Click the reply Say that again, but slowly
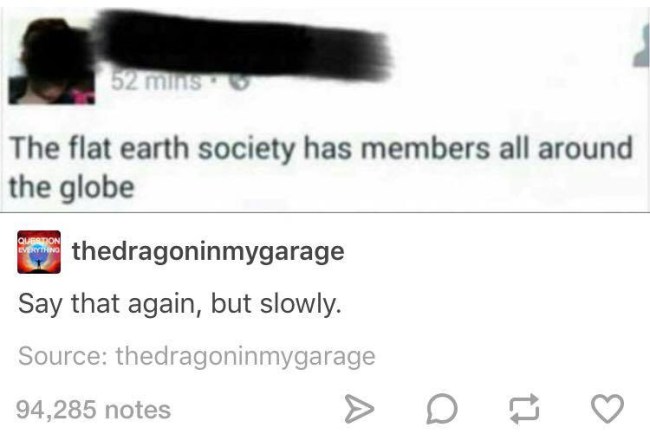Screen dimensions: 650x447 tap(180, 304)
